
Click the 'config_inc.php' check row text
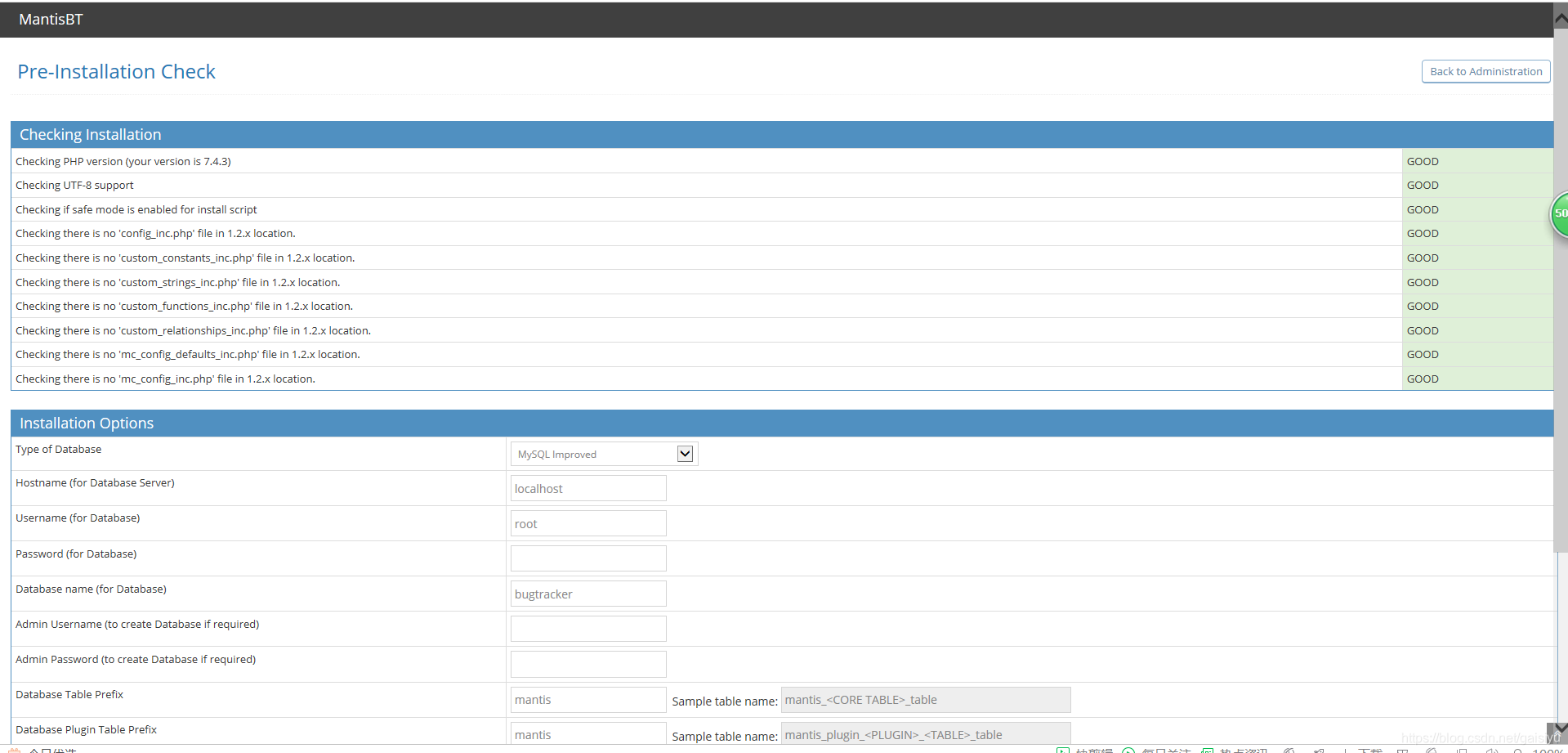[x=155, y=234]
